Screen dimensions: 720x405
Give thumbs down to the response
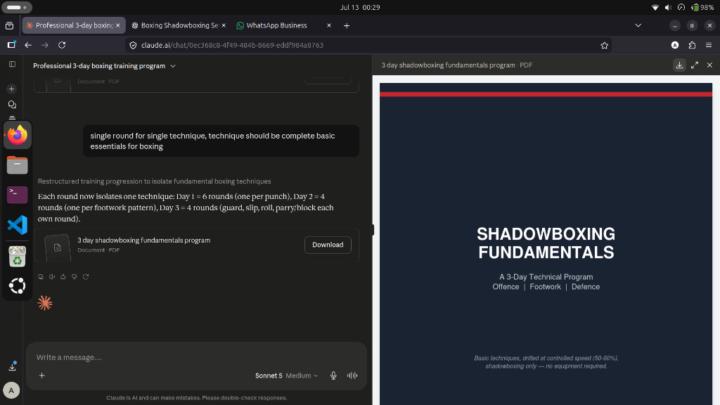click(74, 276)
